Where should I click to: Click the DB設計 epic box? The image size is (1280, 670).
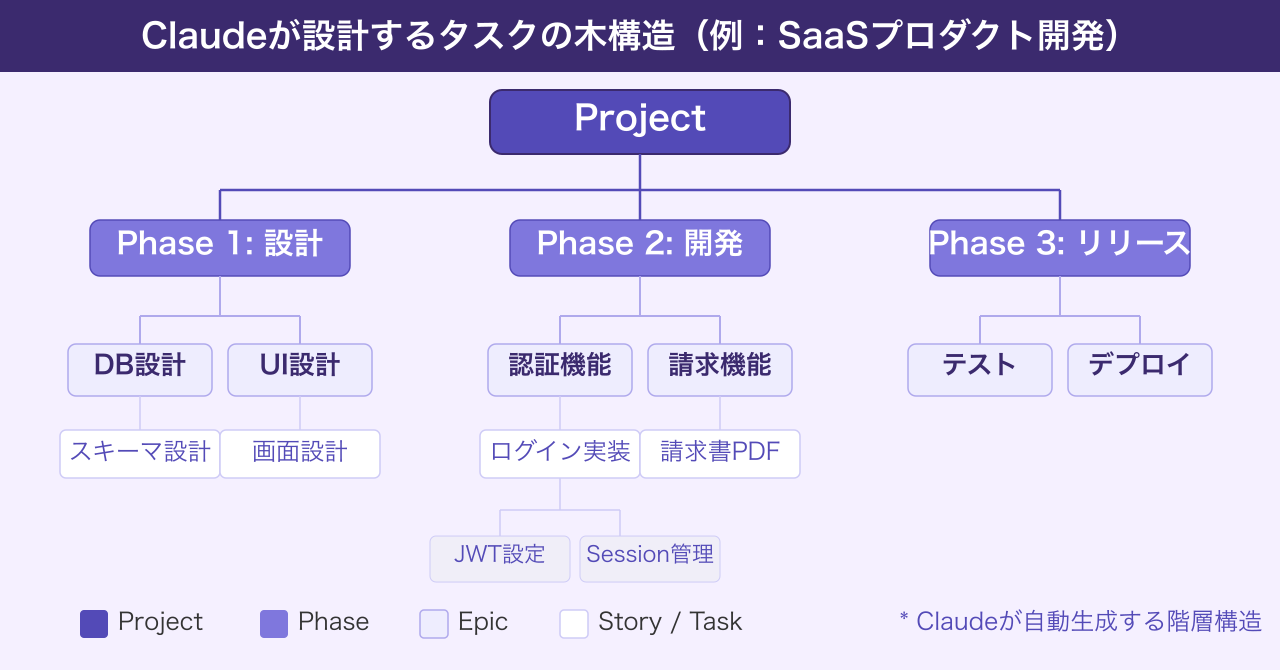point(140,369)
